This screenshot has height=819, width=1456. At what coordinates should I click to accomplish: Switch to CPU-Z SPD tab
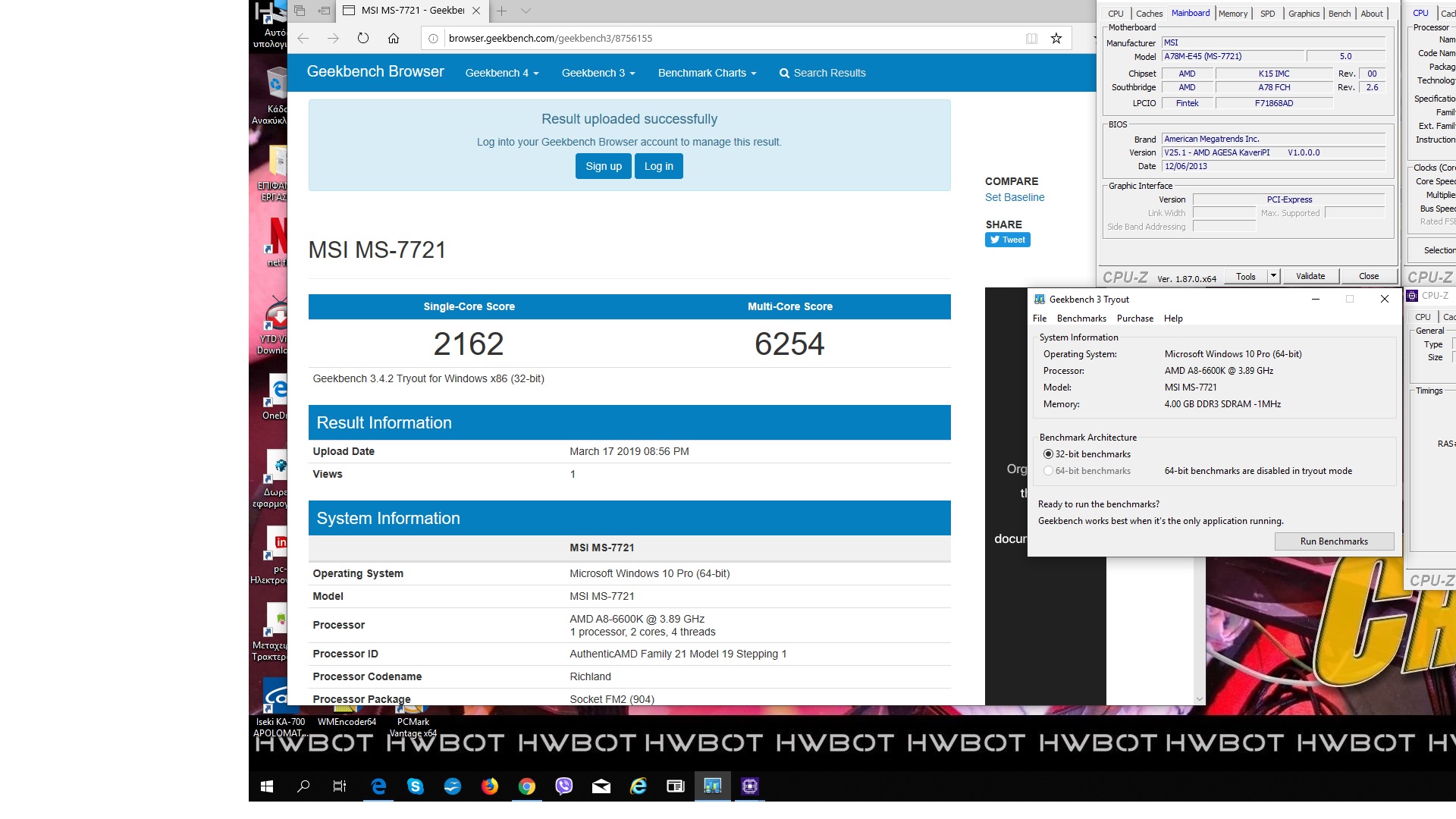(1268, 14)
